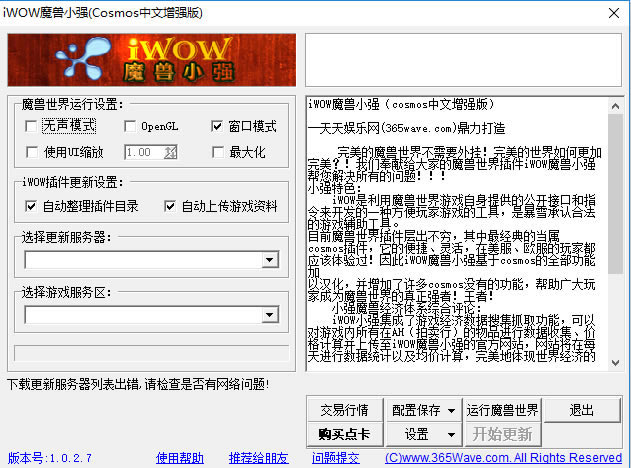This screenshot has width=631, height=468.
Task: Click the 退出 button
Action: pyautogui.click(x=582, y=410)
